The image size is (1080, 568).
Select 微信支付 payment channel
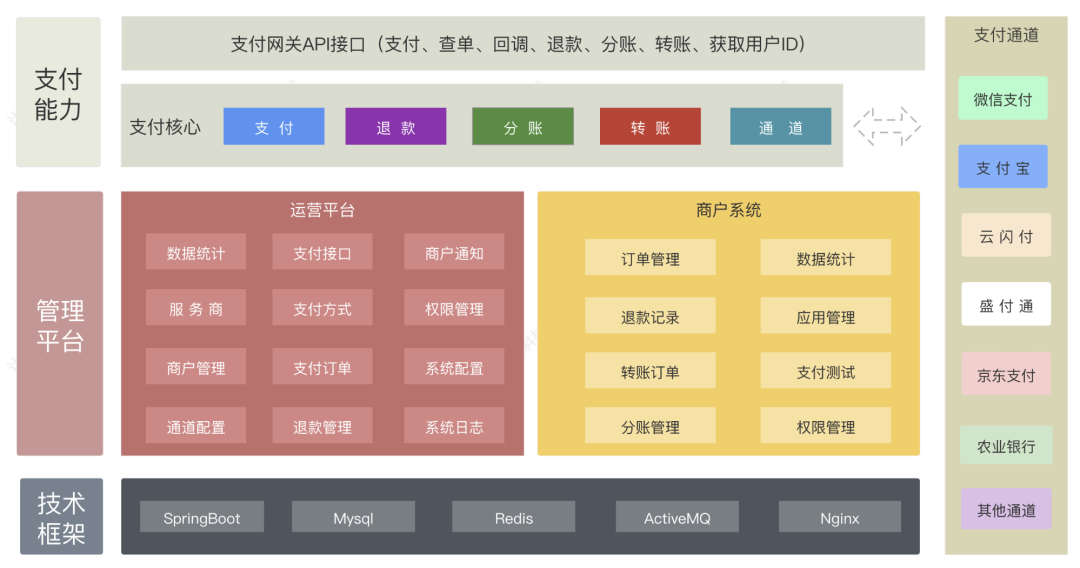1002,99
